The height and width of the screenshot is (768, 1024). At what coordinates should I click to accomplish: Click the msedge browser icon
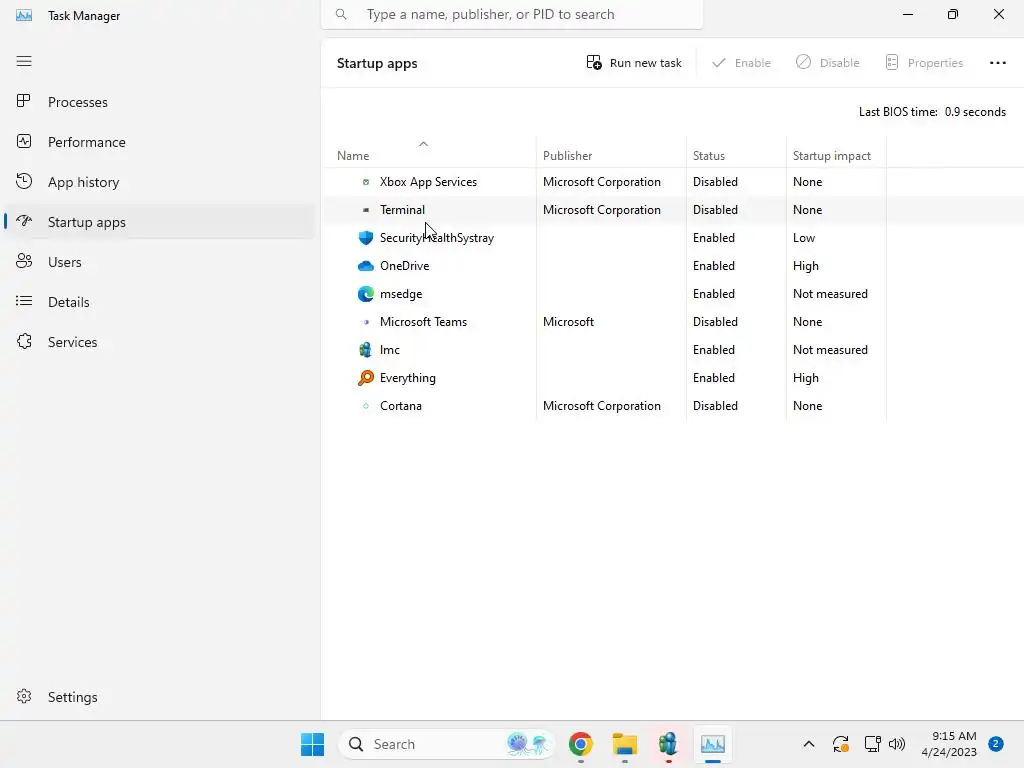point(366,294)
